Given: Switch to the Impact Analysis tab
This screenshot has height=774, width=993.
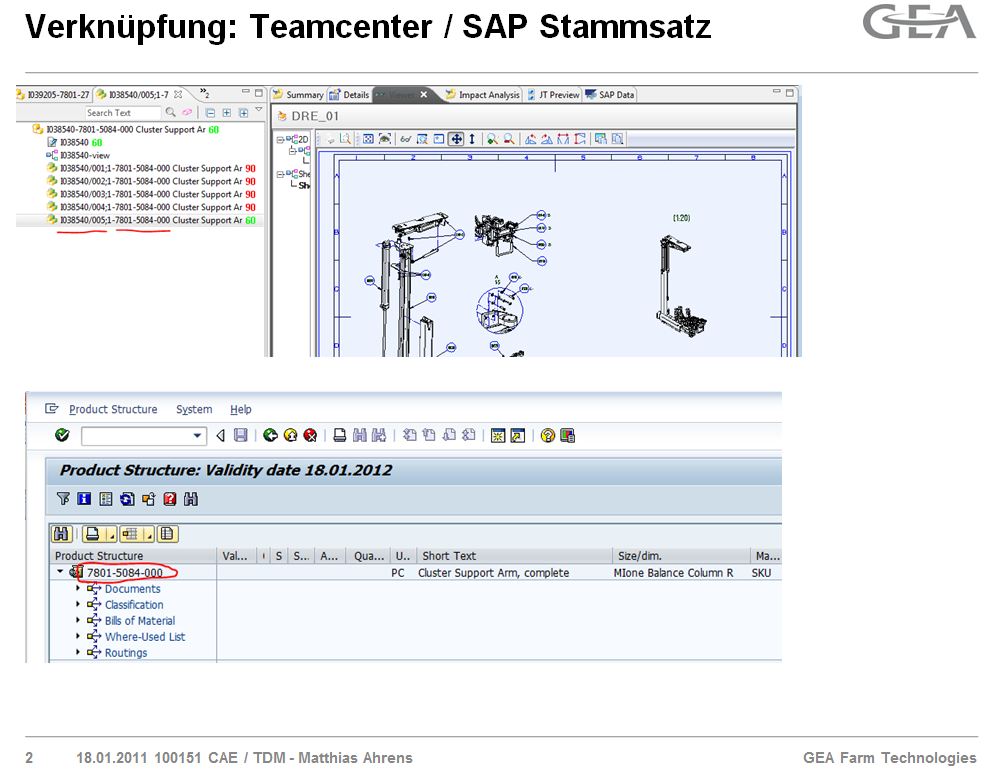Looking at the screenshot, I should point(483,94).
